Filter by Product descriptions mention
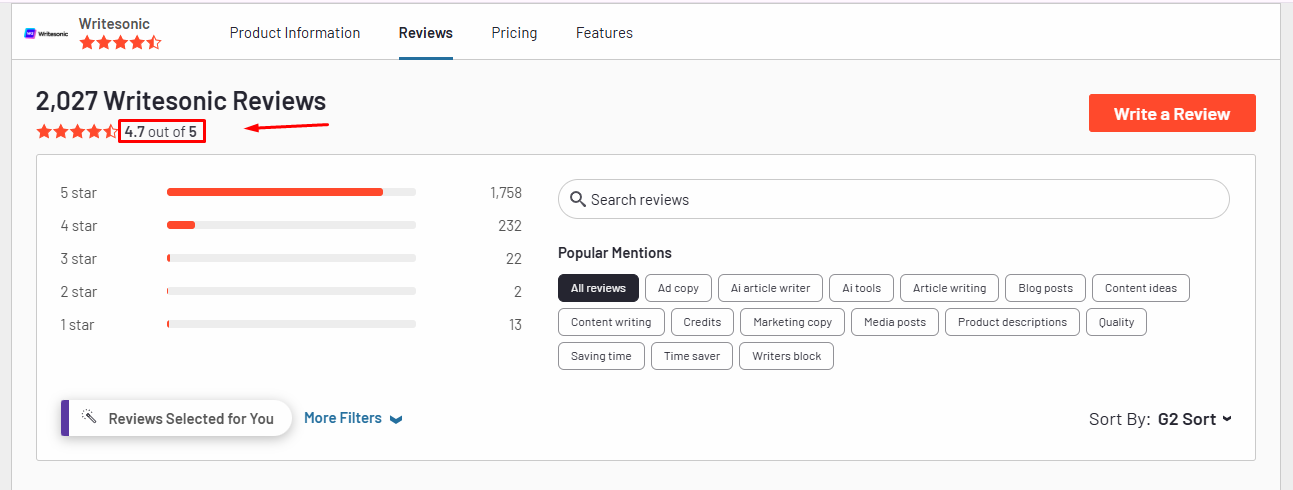 (x=1013, y=322)
